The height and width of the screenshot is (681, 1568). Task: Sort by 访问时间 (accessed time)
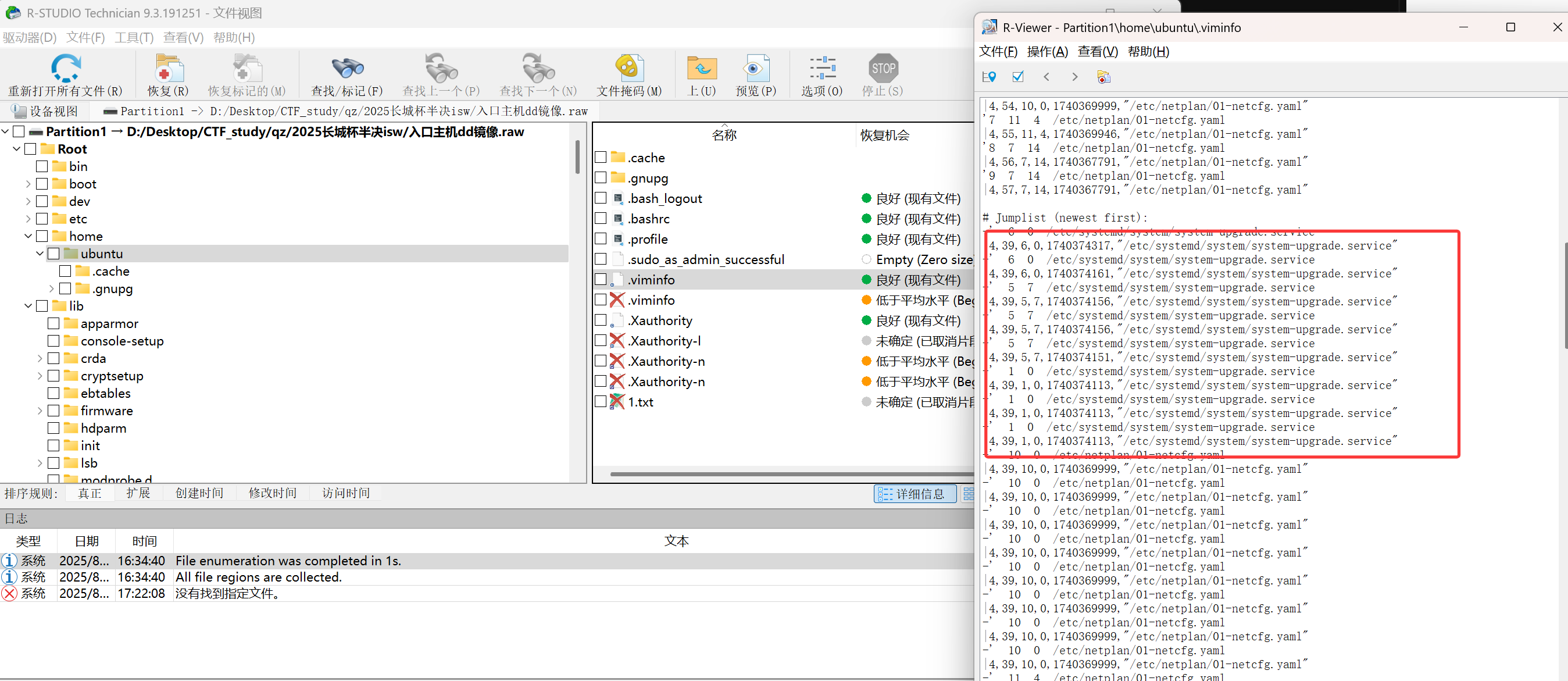point(346,493)
